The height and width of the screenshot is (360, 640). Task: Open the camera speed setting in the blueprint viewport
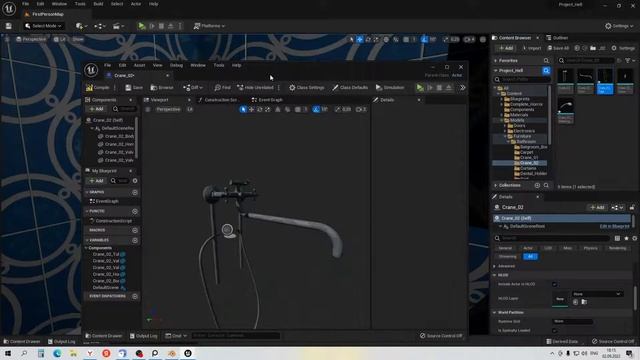point(361,109)
